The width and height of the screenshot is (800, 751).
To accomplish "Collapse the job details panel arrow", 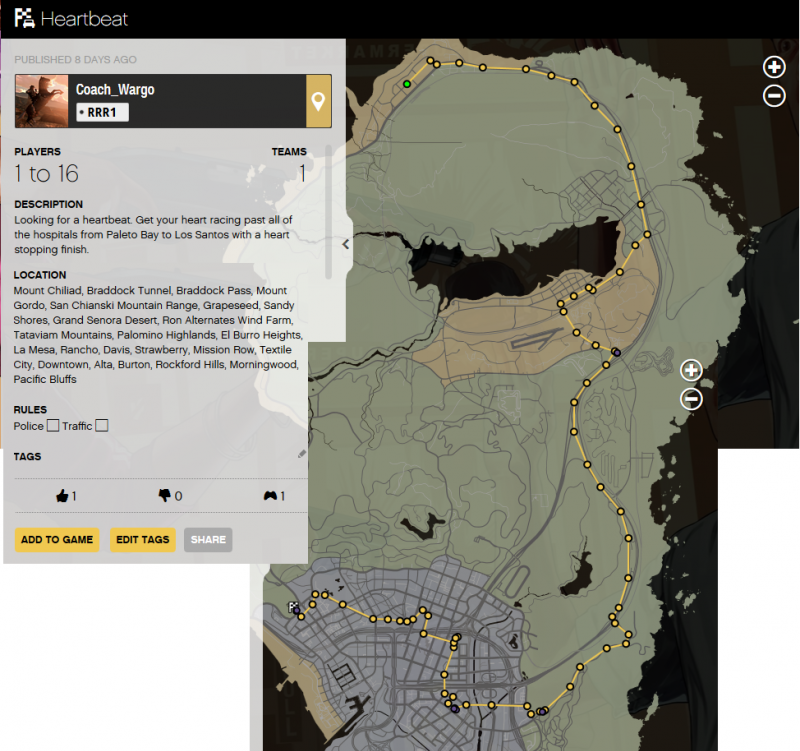I will point(345,244).
